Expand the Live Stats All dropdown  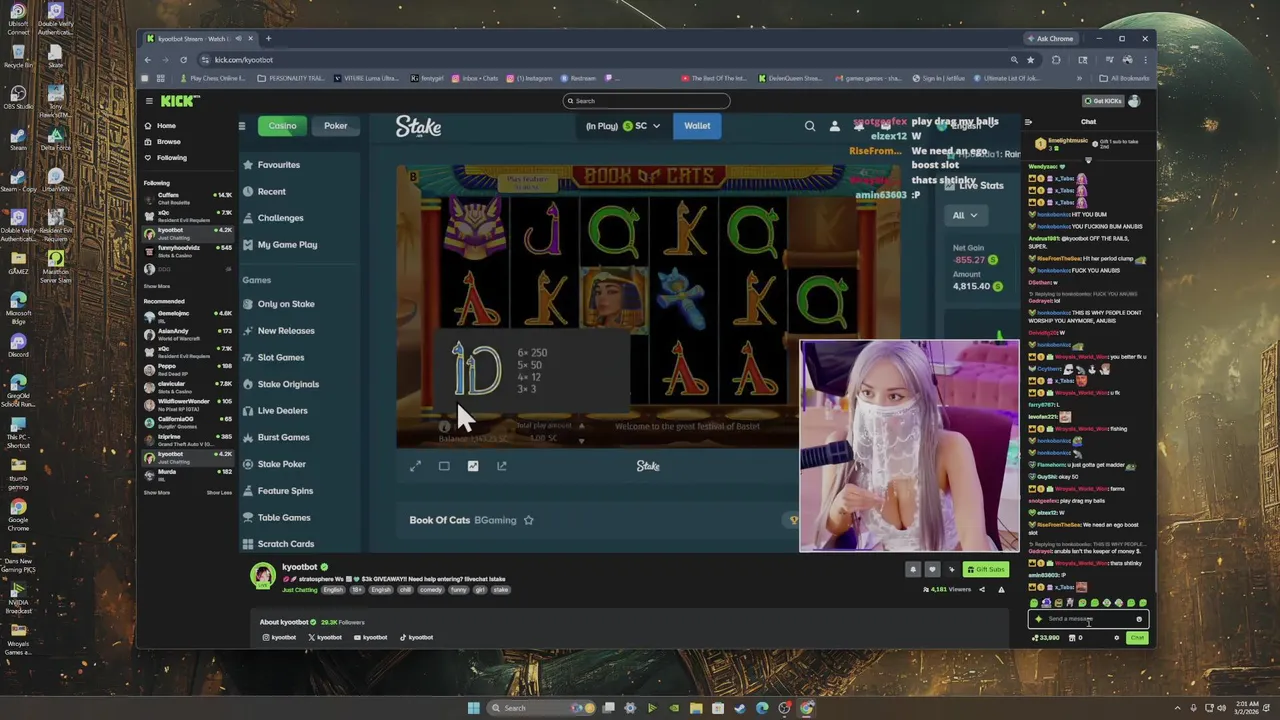965,215
